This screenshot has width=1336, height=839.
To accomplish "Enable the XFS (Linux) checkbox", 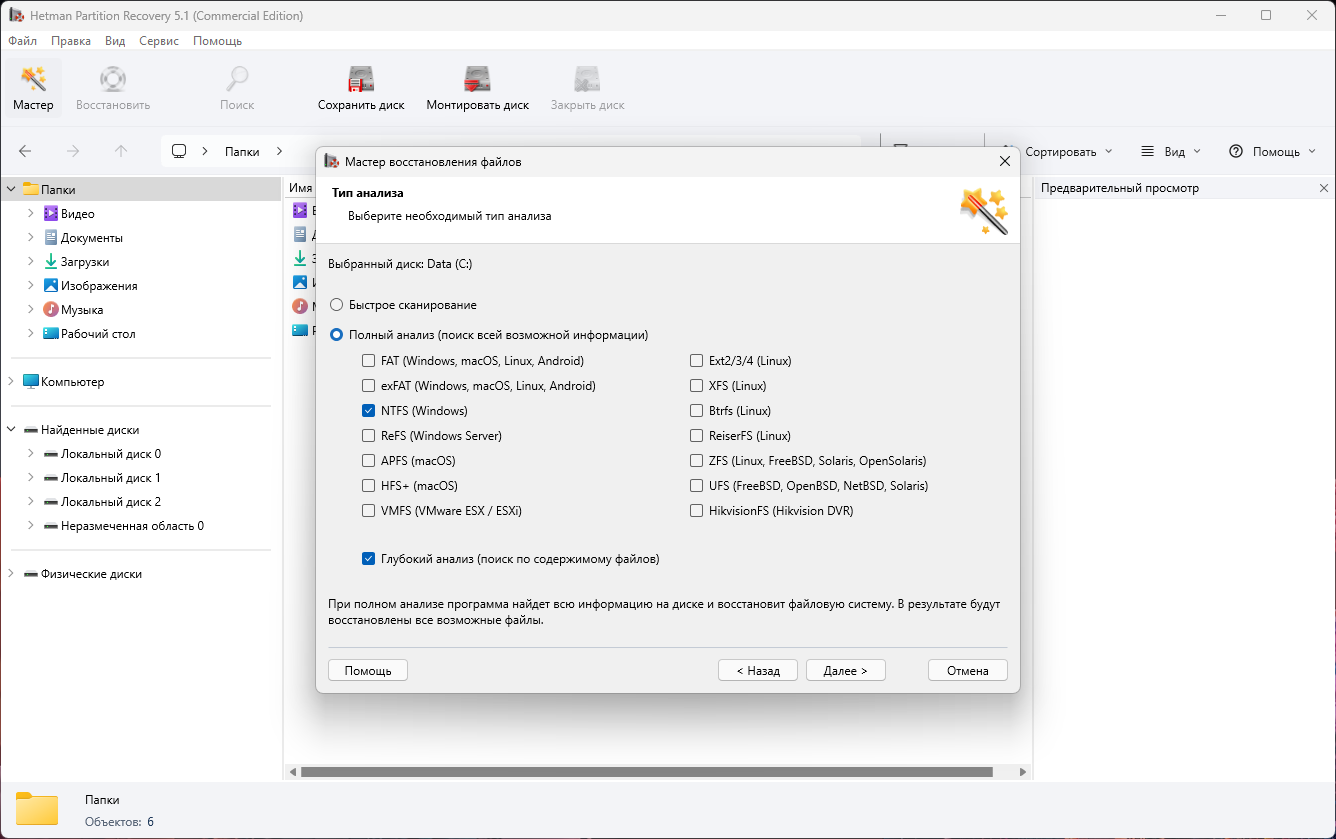I will click(x=697, y=385).
